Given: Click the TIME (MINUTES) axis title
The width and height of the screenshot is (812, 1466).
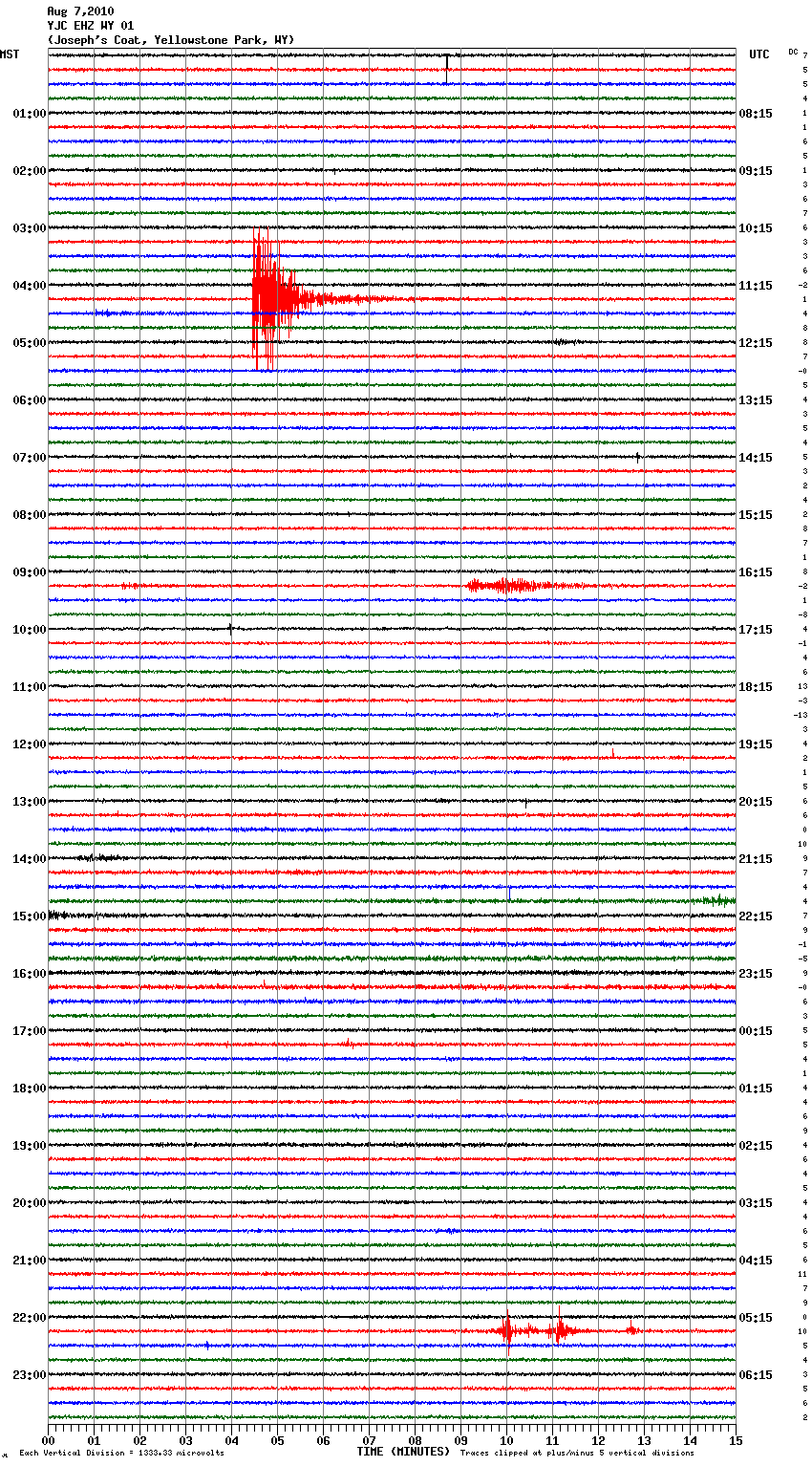Looking at the screenshot, I should (403, 1452).
